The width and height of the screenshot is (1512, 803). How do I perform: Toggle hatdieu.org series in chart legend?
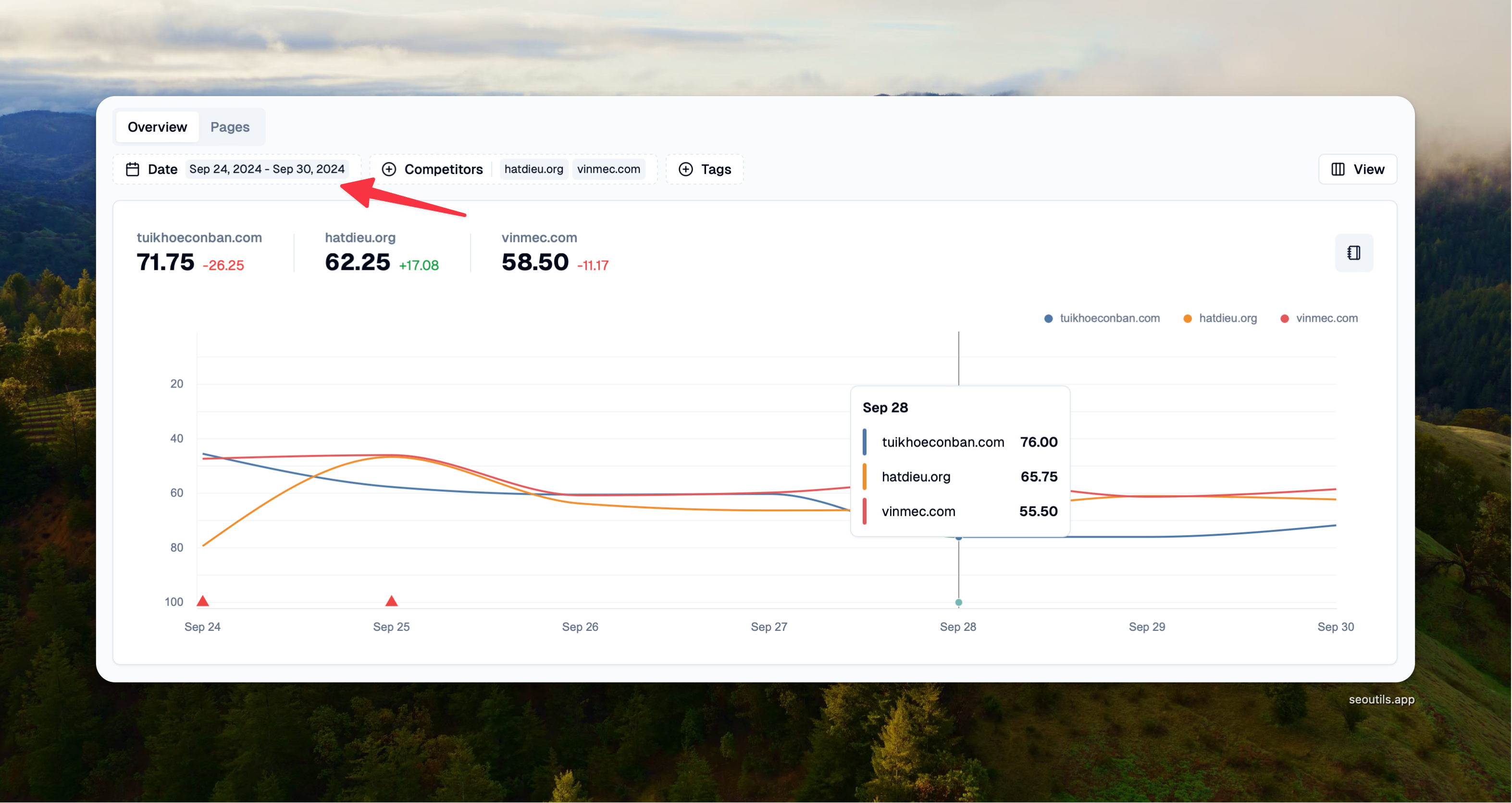pos(1227,318)
